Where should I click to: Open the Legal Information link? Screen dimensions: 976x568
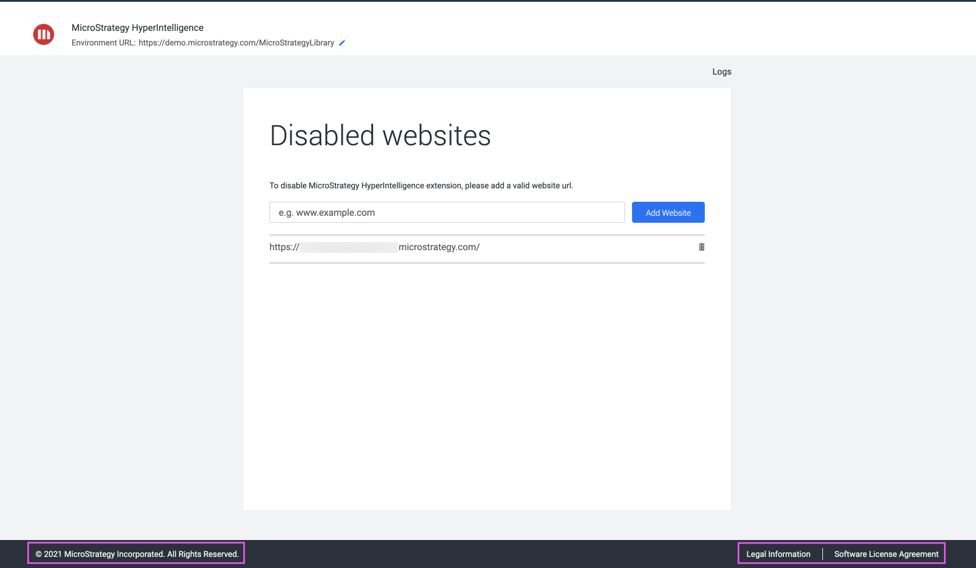(x=778, y=554)
